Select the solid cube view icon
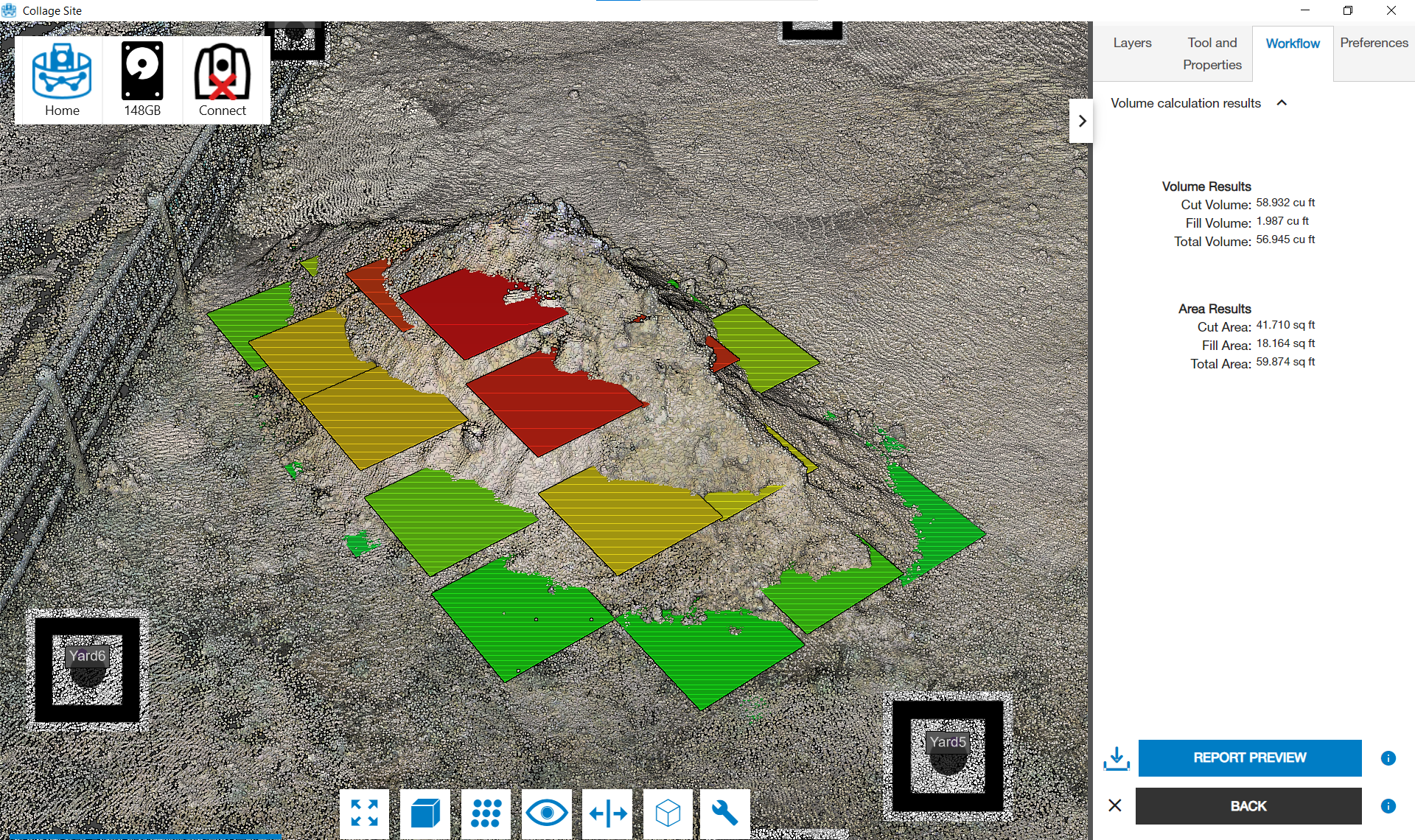This screenshot has height=840, width=1415. [425, 813]
